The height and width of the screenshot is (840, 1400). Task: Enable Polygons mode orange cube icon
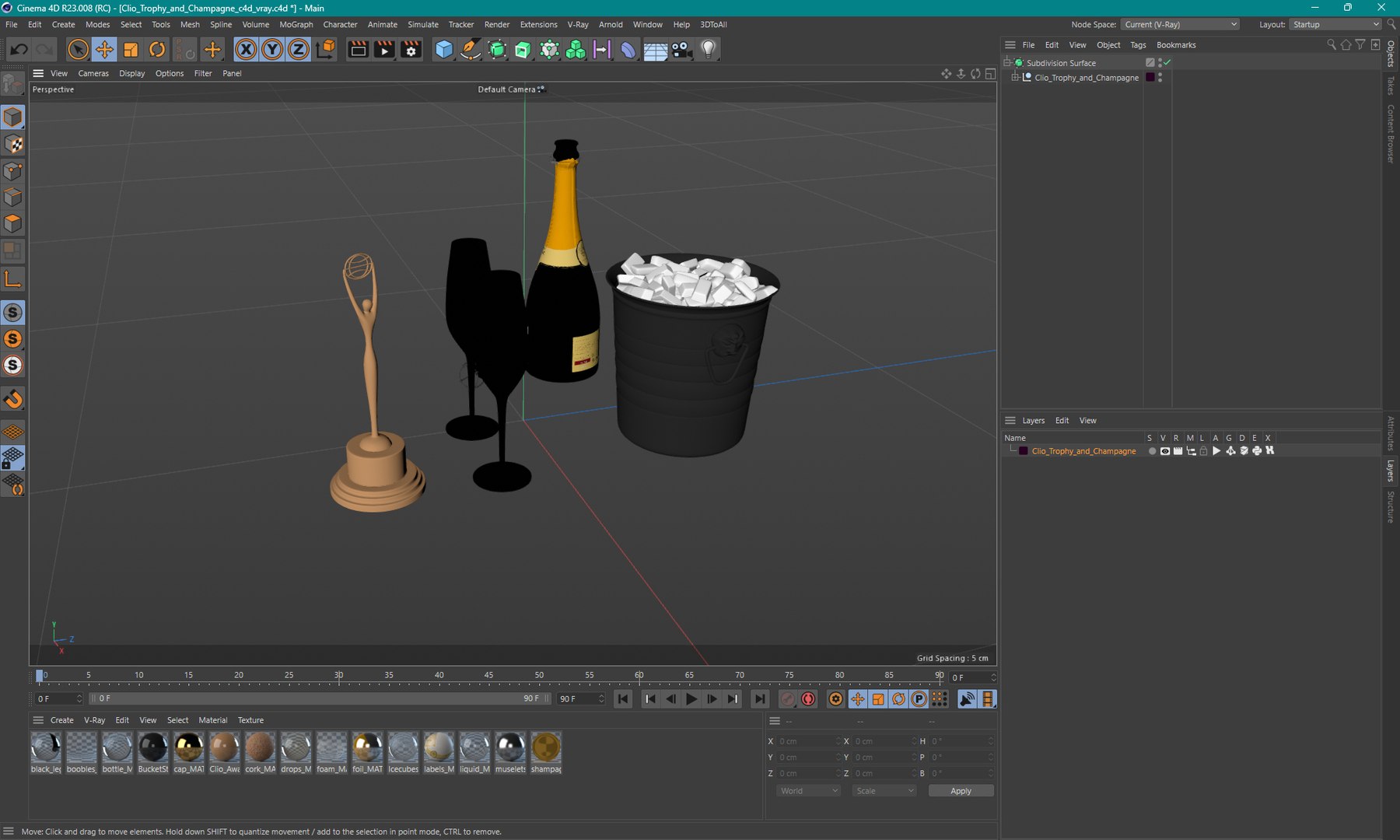(13, 224)
